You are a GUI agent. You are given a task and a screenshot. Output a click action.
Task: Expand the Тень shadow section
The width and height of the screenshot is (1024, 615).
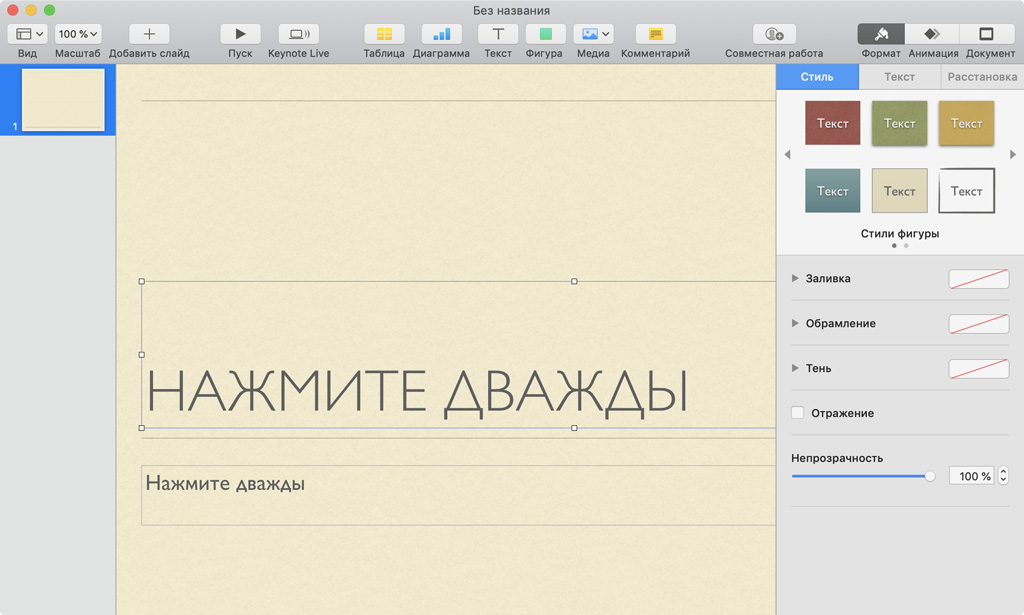click(795, 368)
